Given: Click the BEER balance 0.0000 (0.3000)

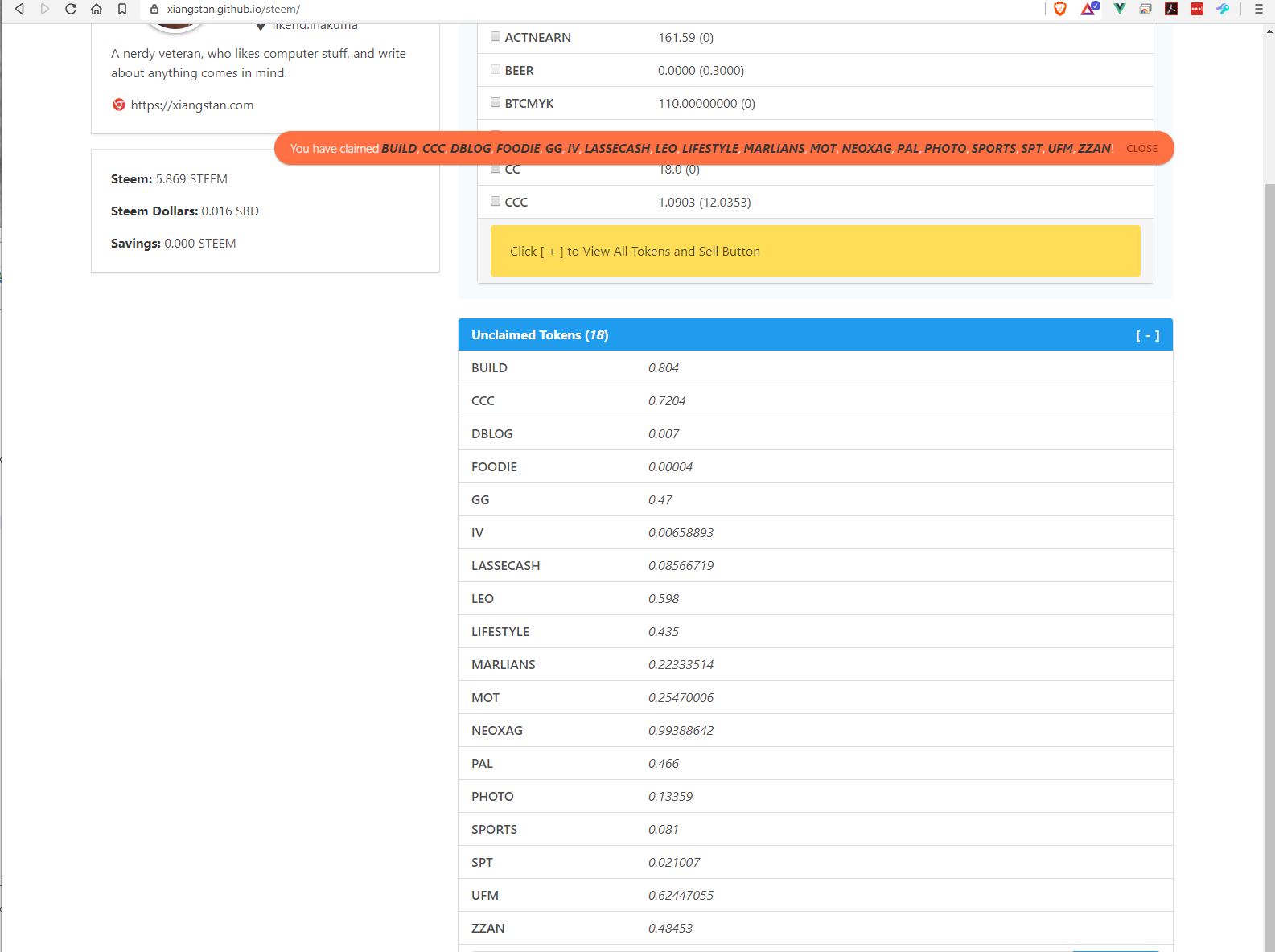Looking at the screenshot, I should 701,70.
